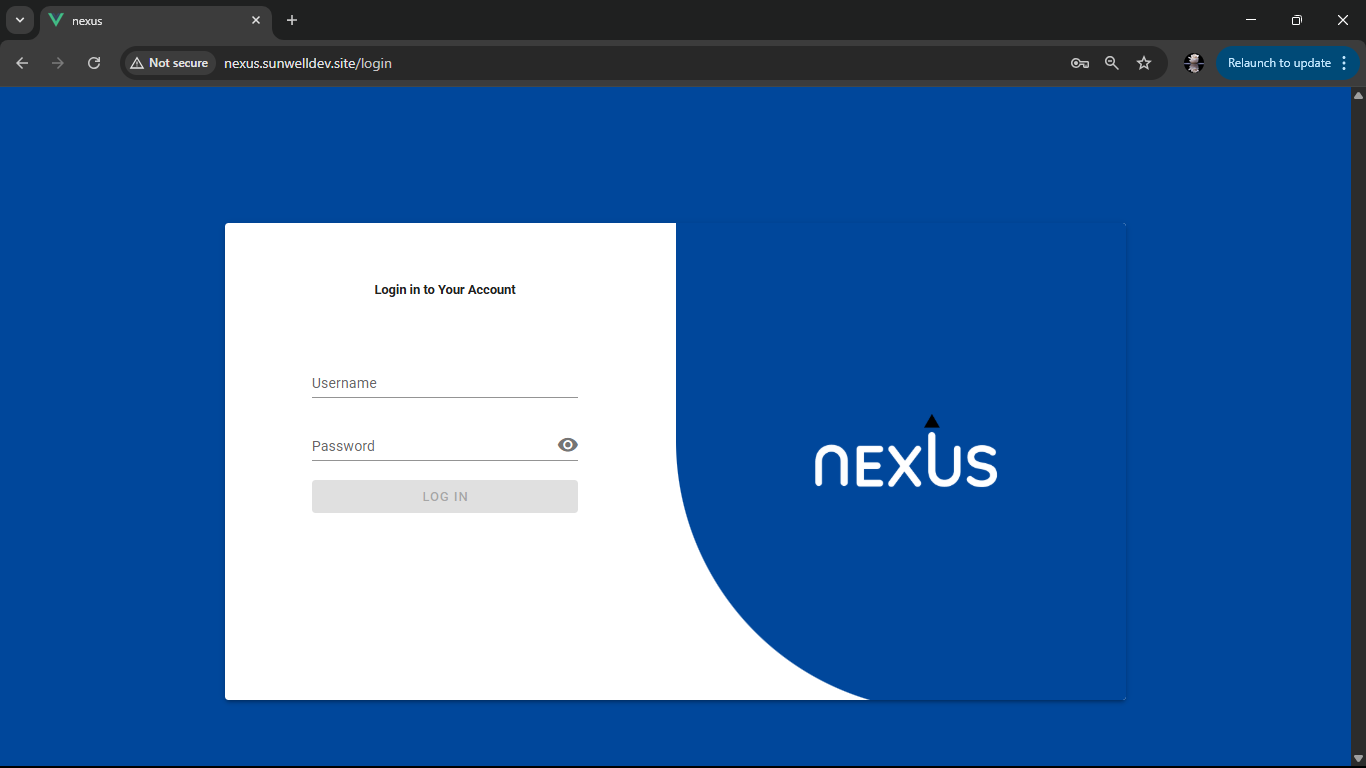The height and width of the screenshot is (768, 1366).
Task: Click the Password input field
Action: coord(430,446)
